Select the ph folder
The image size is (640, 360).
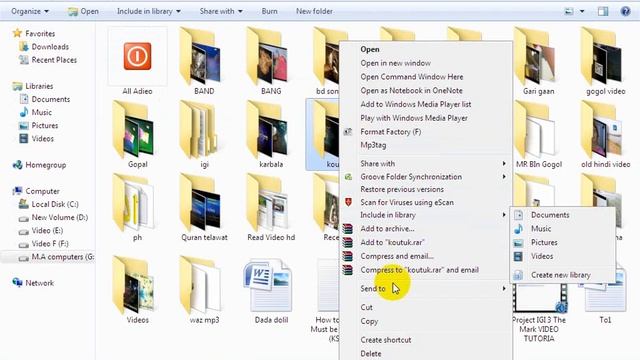(x=138, y=208)
